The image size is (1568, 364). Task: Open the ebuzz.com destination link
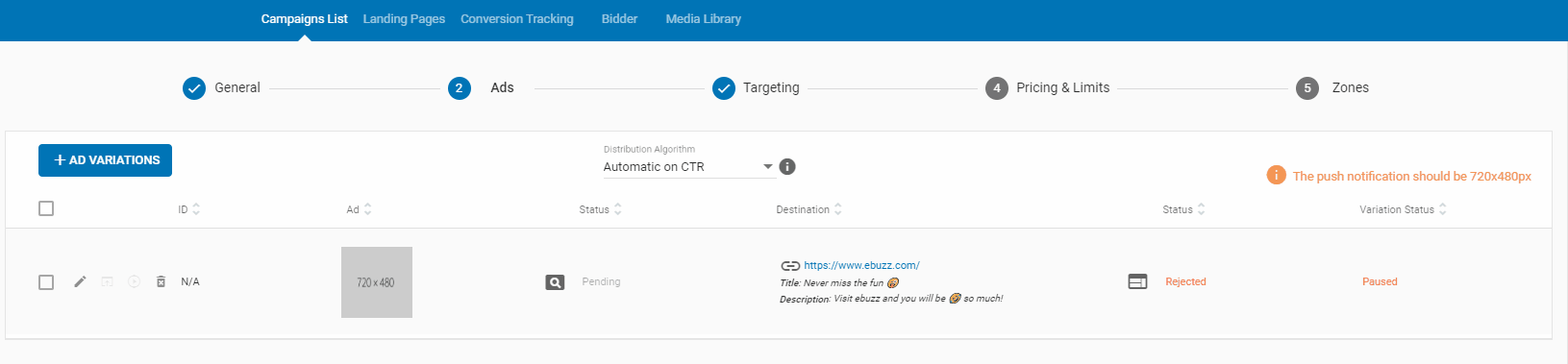click(x=861, y=265)
